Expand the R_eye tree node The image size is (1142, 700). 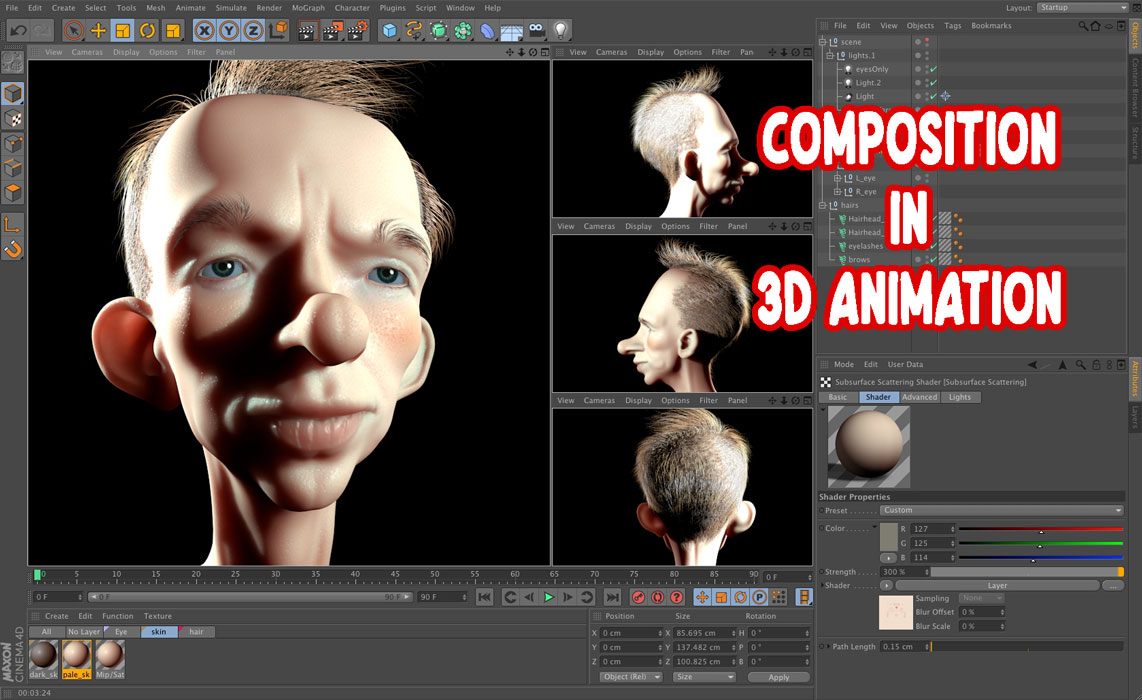point(838,192)
